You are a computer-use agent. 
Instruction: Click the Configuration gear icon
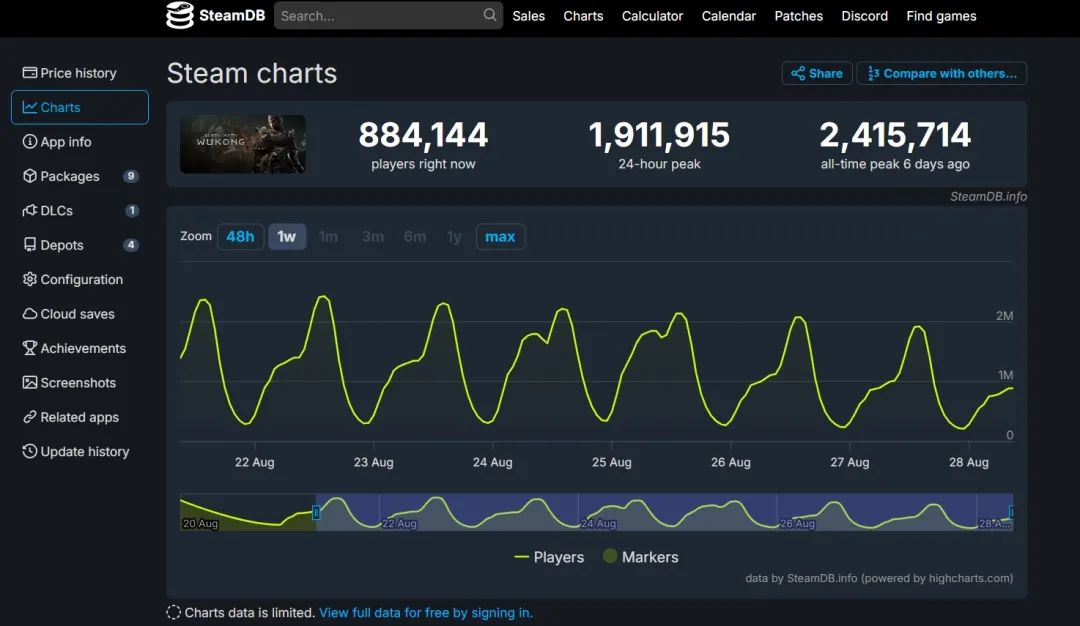[30, 279]
